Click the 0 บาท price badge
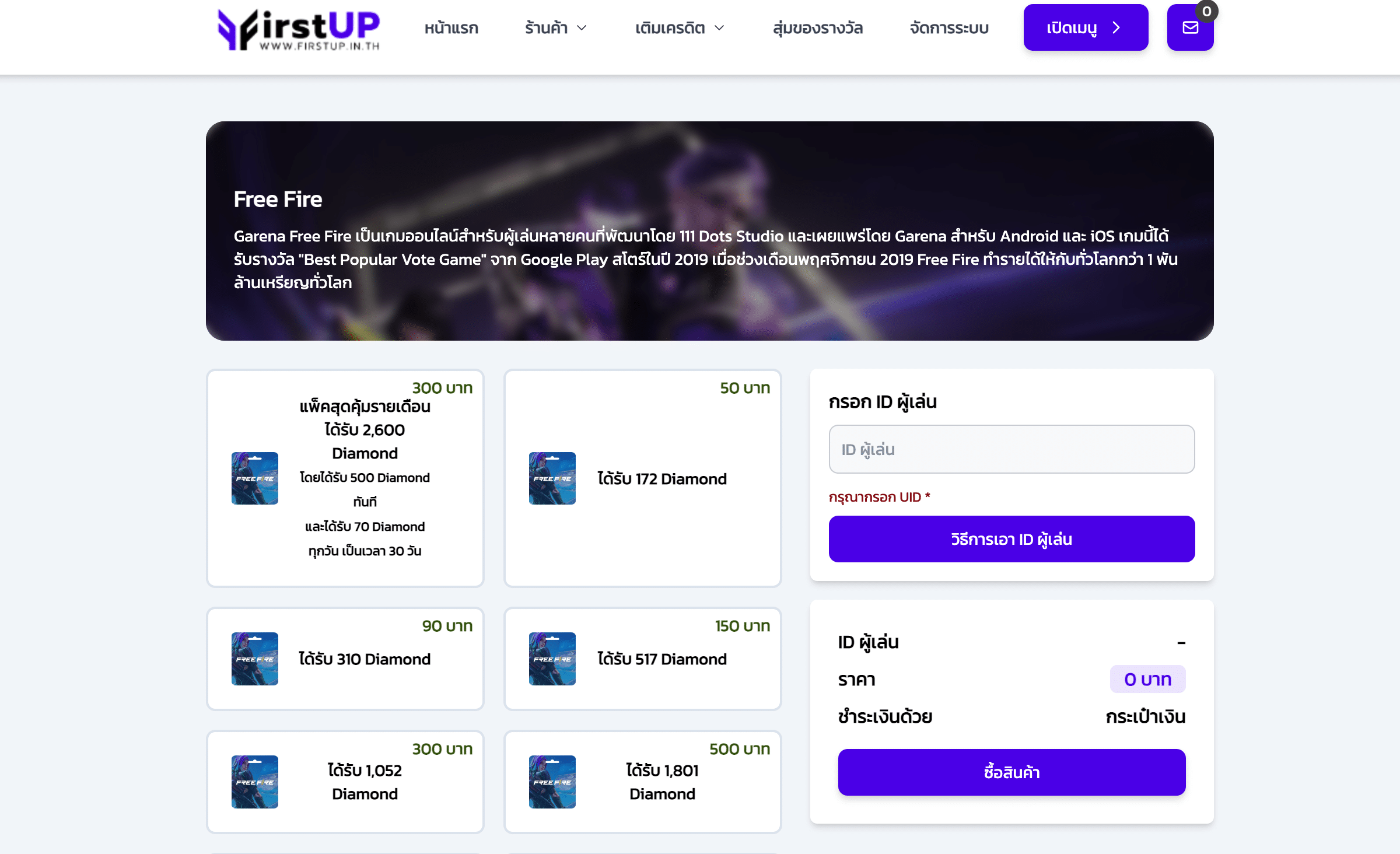This screenshot has height=854, width=1400. pyautogui.click(x=1147, y=679)
